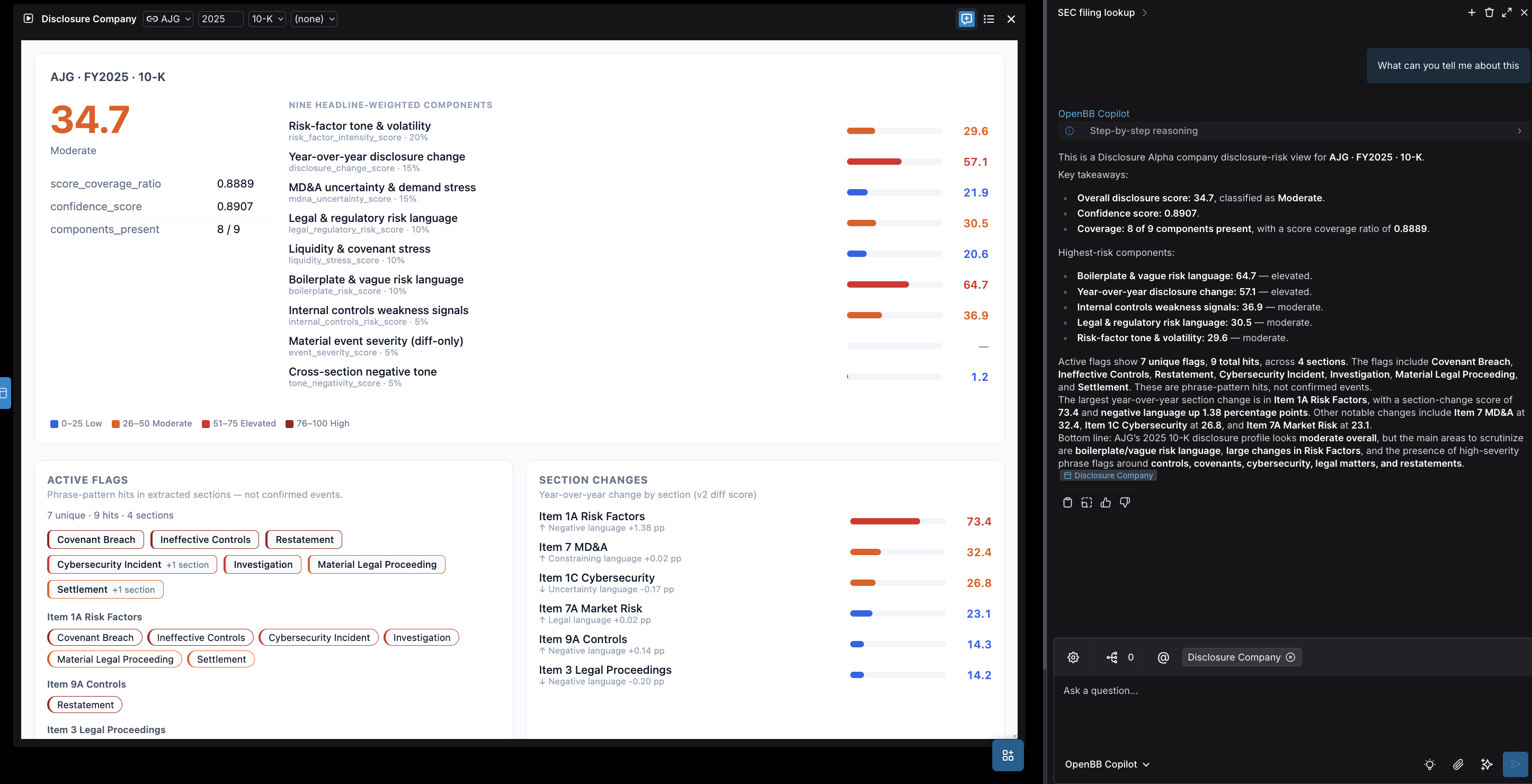Open copilot settings gear icon
This screenshot has width=1532, height=784.
1073,657
